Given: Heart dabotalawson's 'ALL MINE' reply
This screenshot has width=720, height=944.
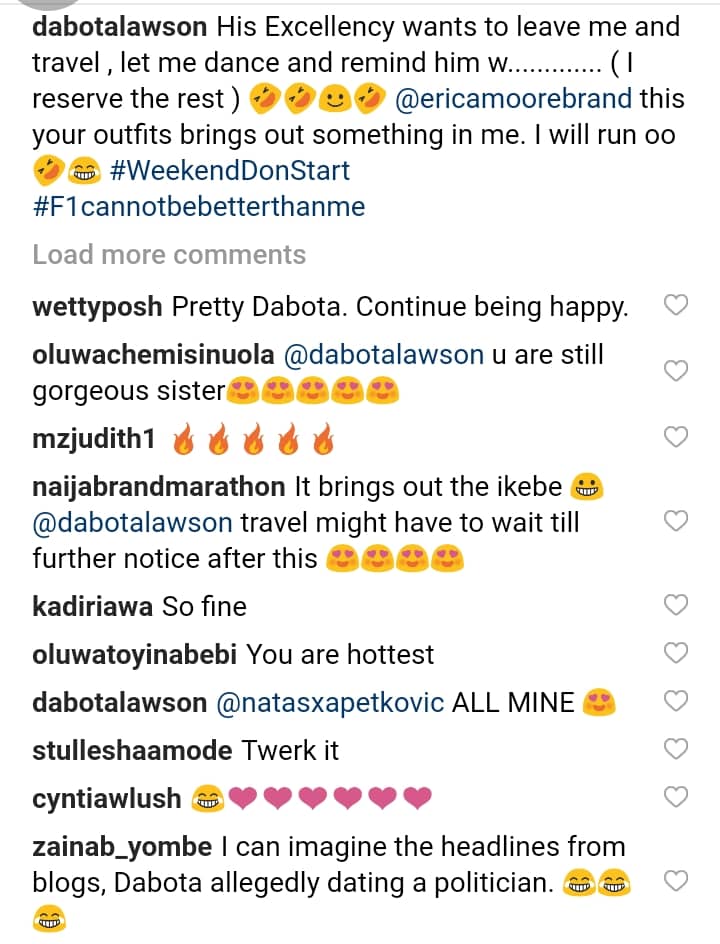Looking at the screenshot, I should (676, 702).
